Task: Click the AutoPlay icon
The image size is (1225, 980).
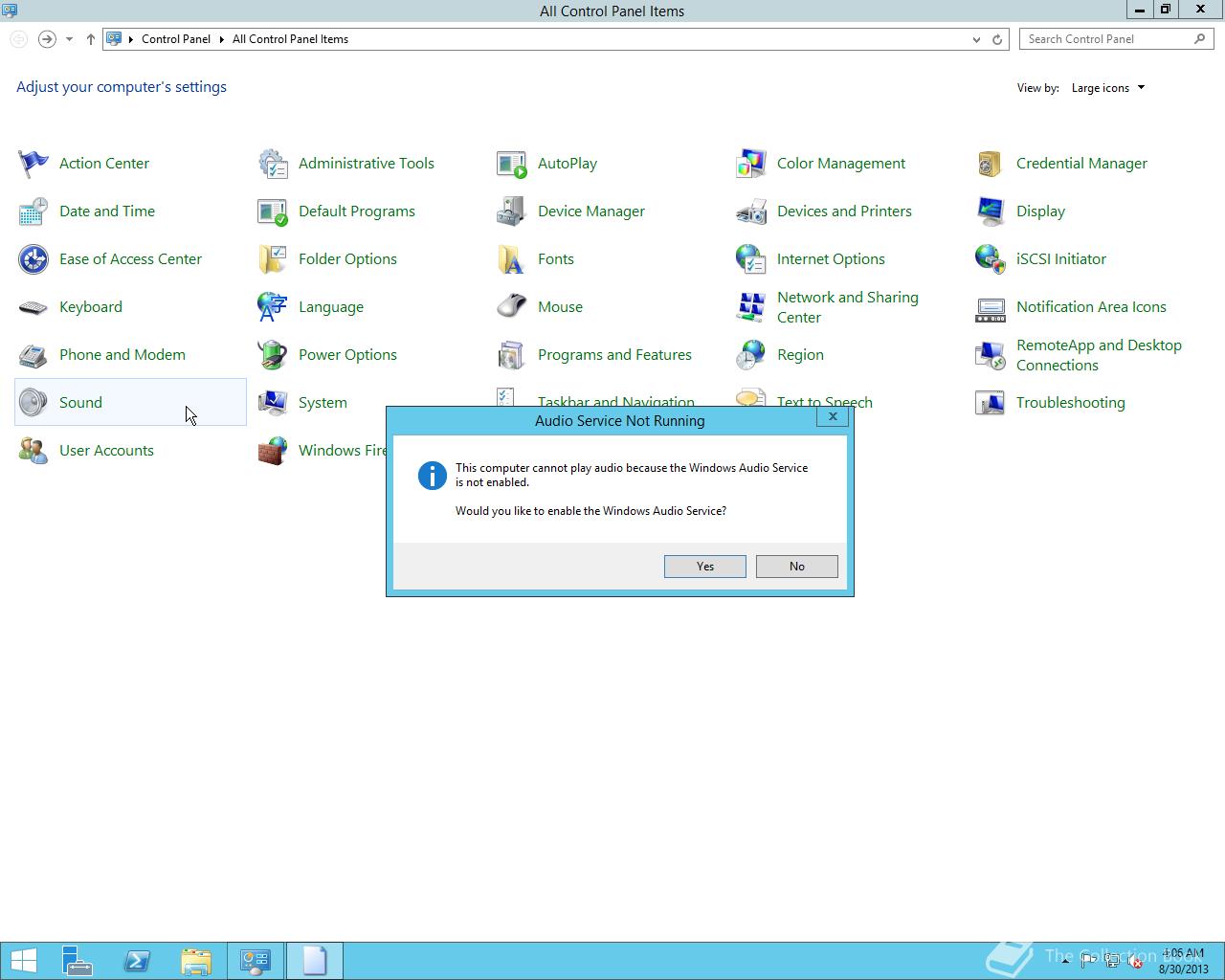Action: tap(512, 164)
